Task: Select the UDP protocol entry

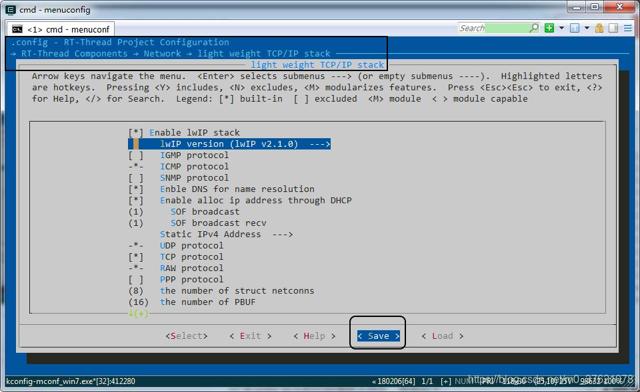Action: [x=176, y=246]
